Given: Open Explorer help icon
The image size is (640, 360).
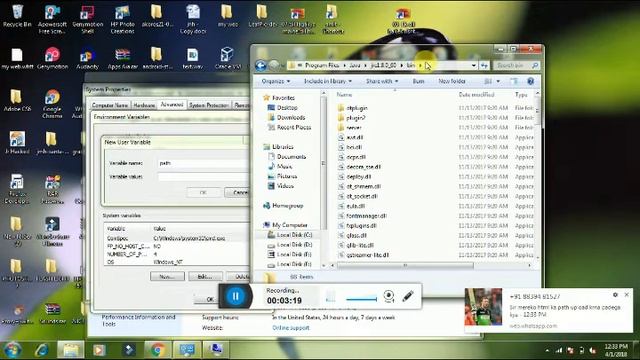Looking at the screenshot, I should [531, 81].
